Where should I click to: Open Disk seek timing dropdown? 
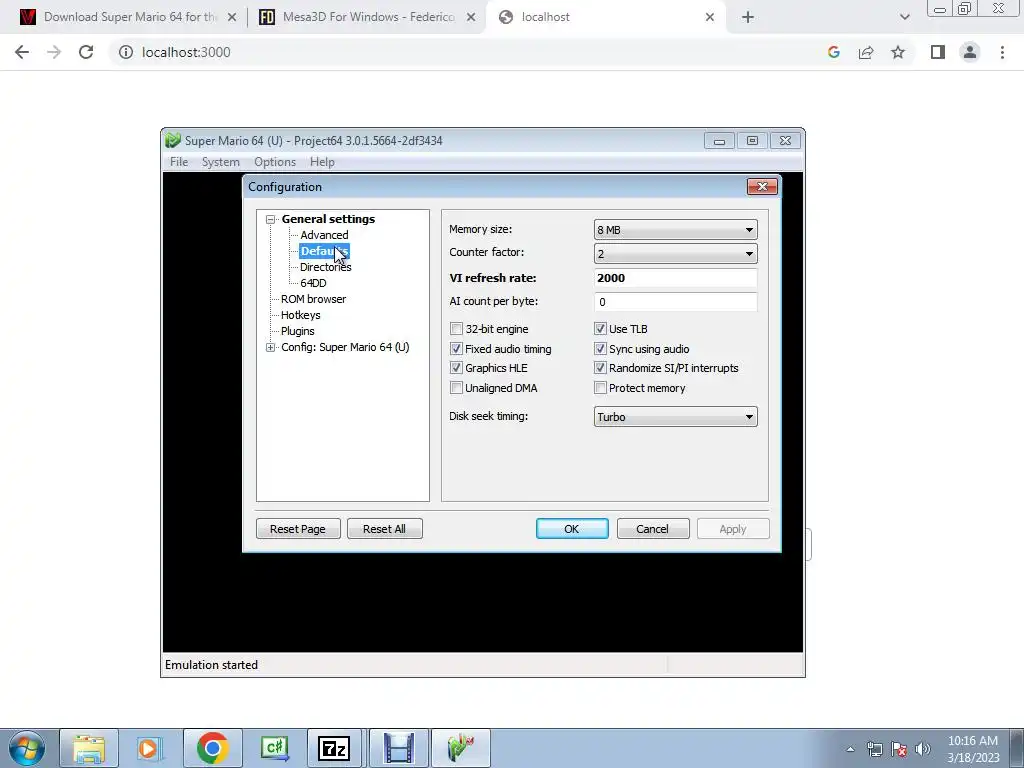point(675,417)
